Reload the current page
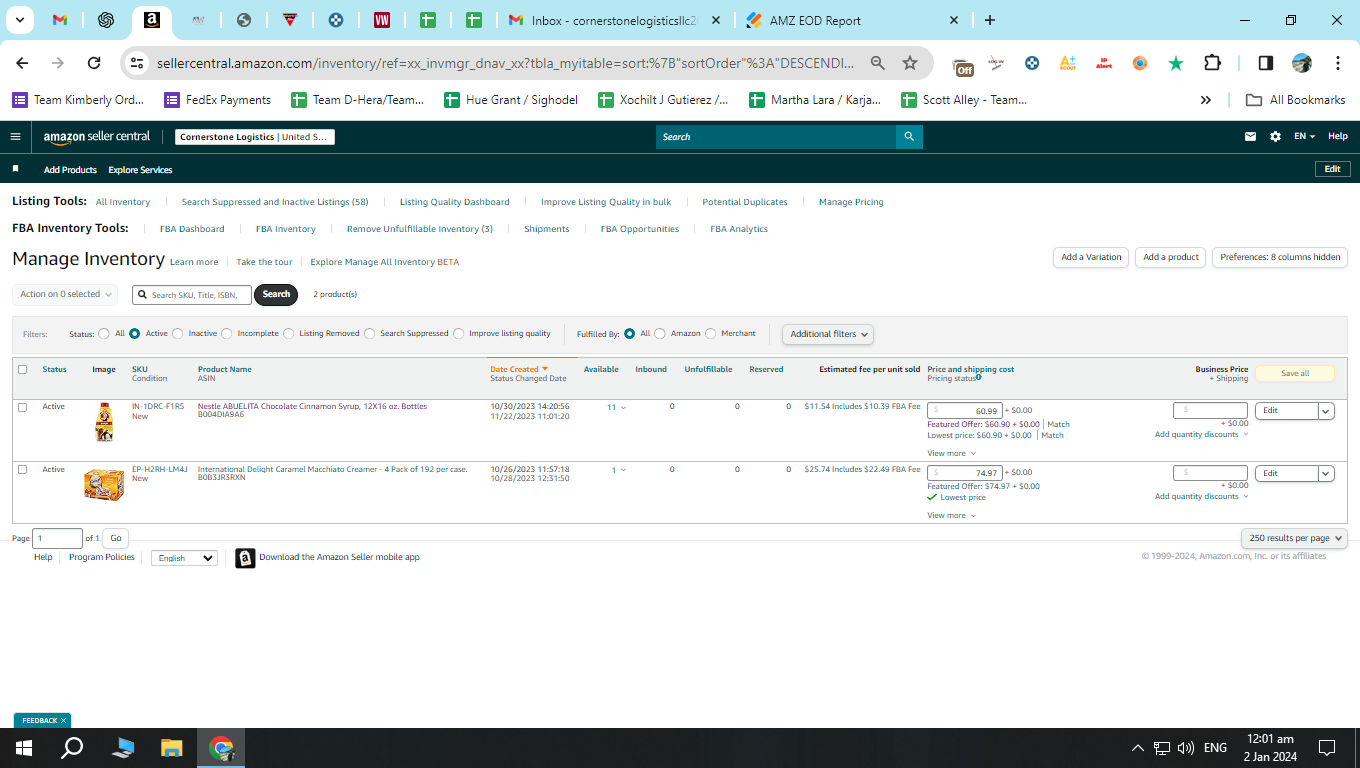 (94, 63)
